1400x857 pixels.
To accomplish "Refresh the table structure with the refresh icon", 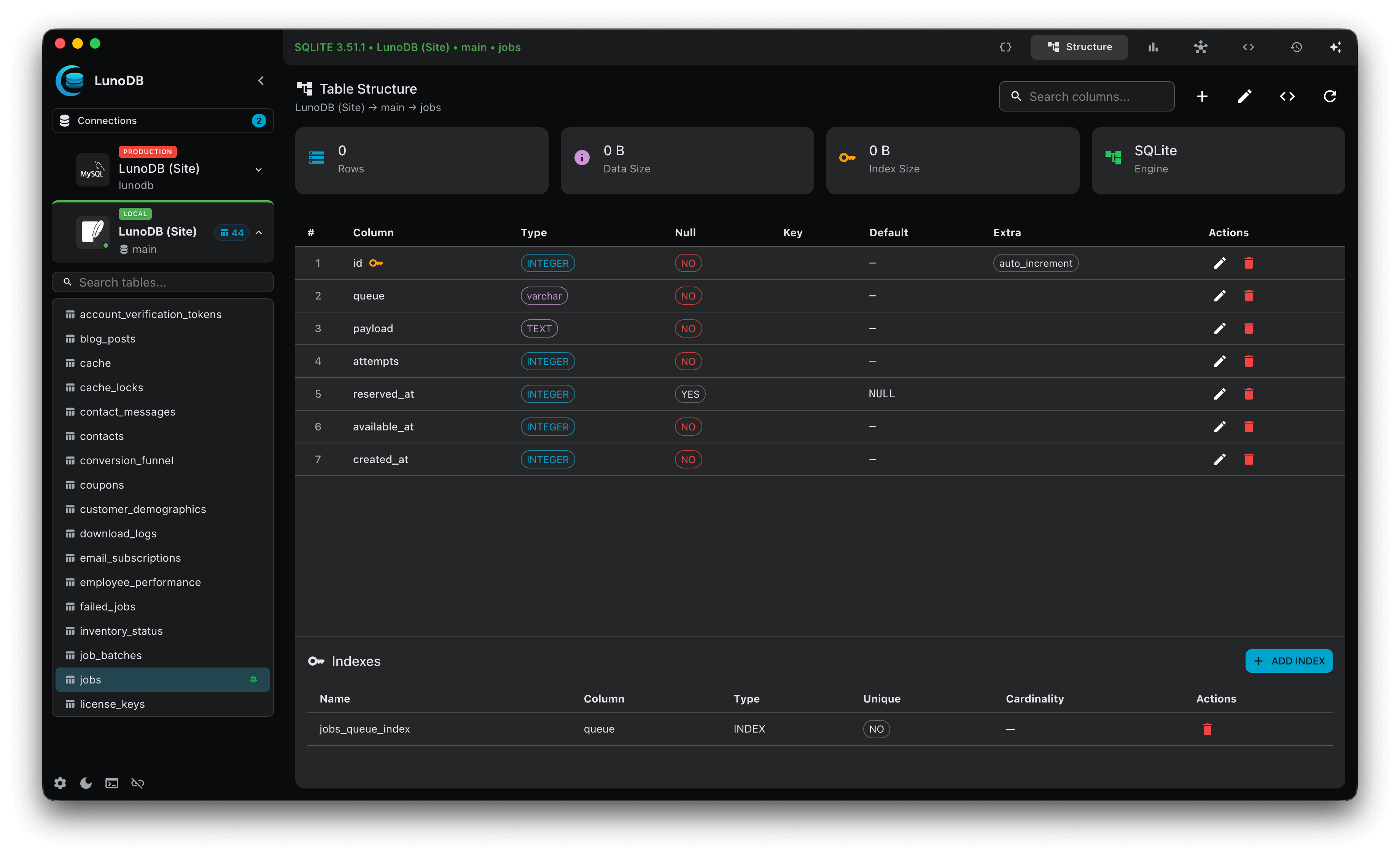I will (x=1330, y=96).
